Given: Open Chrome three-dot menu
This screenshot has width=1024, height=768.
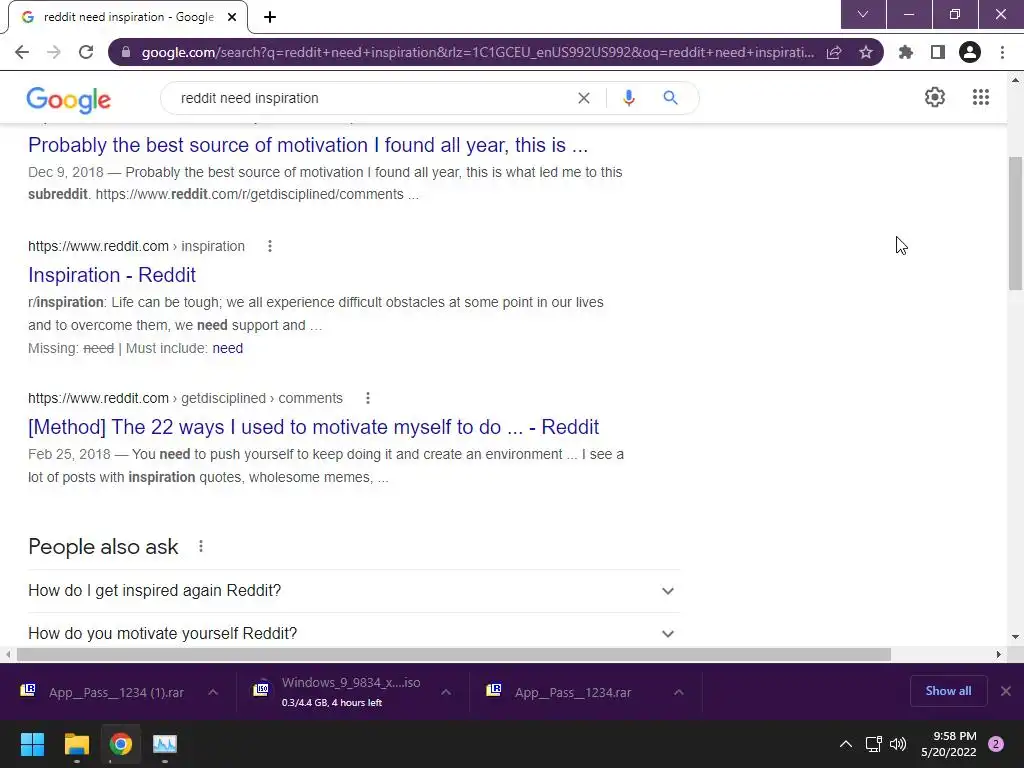Looking at the screenshot, I should pos(1002,52).
